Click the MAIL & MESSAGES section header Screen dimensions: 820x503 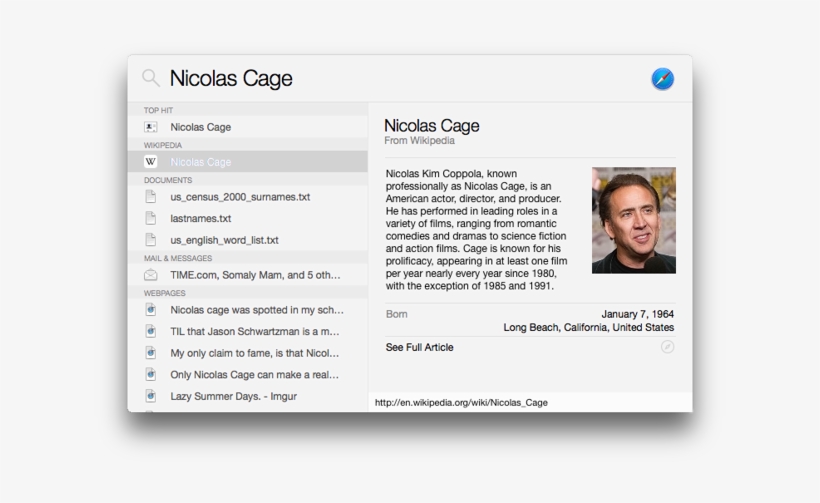point(178,258)
